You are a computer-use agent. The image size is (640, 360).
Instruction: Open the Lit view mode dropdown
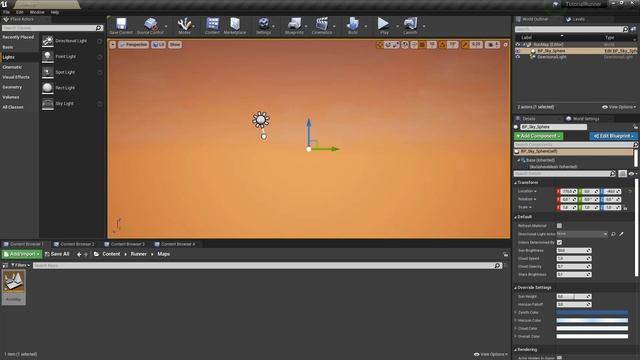click(x=158, y=44)
